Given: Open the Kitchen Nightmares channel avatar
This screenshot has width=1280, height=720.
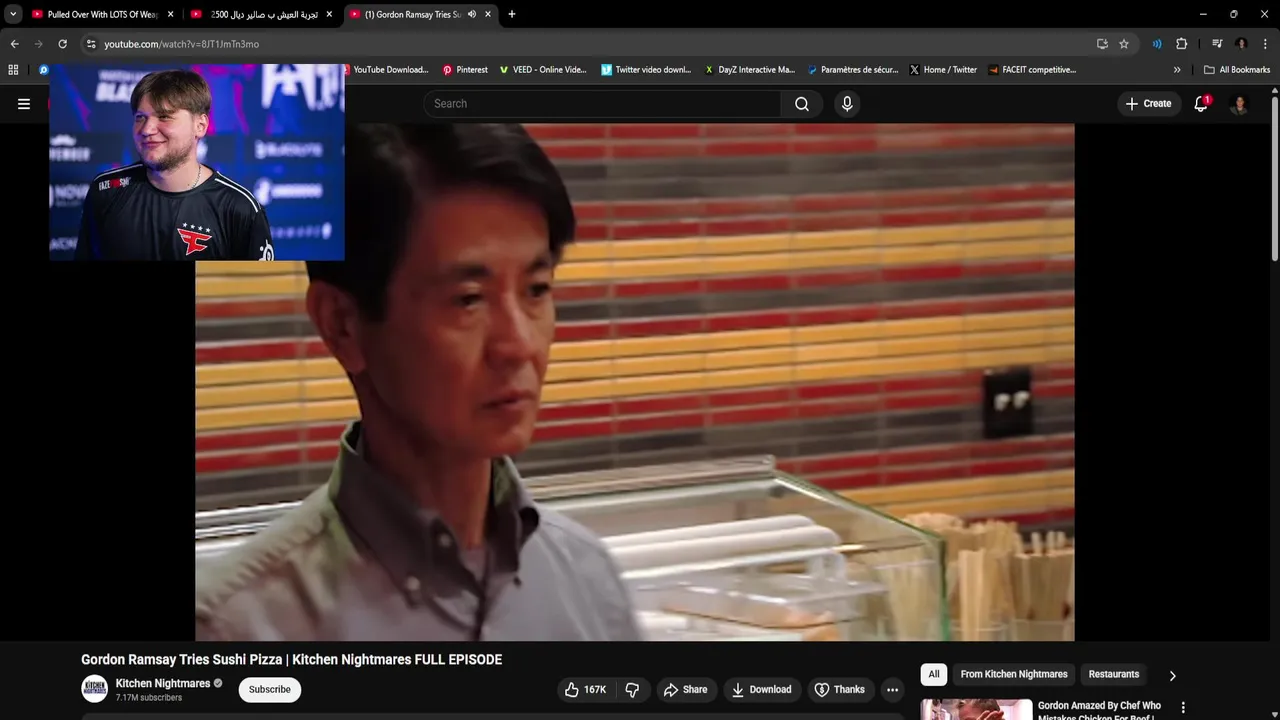Looking at the screenshot, I should [x=95, y=689].
